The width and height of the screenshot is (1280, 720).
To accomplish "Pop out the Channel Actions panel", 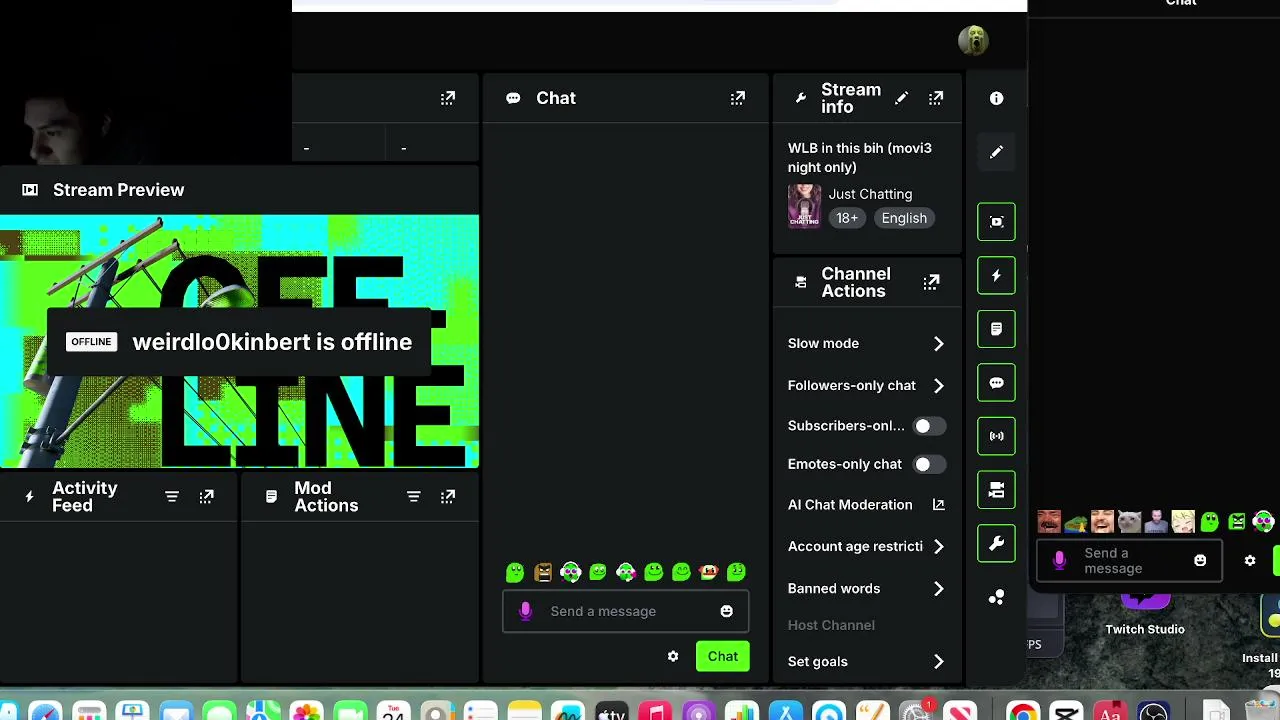I will (x=931, y=282).
